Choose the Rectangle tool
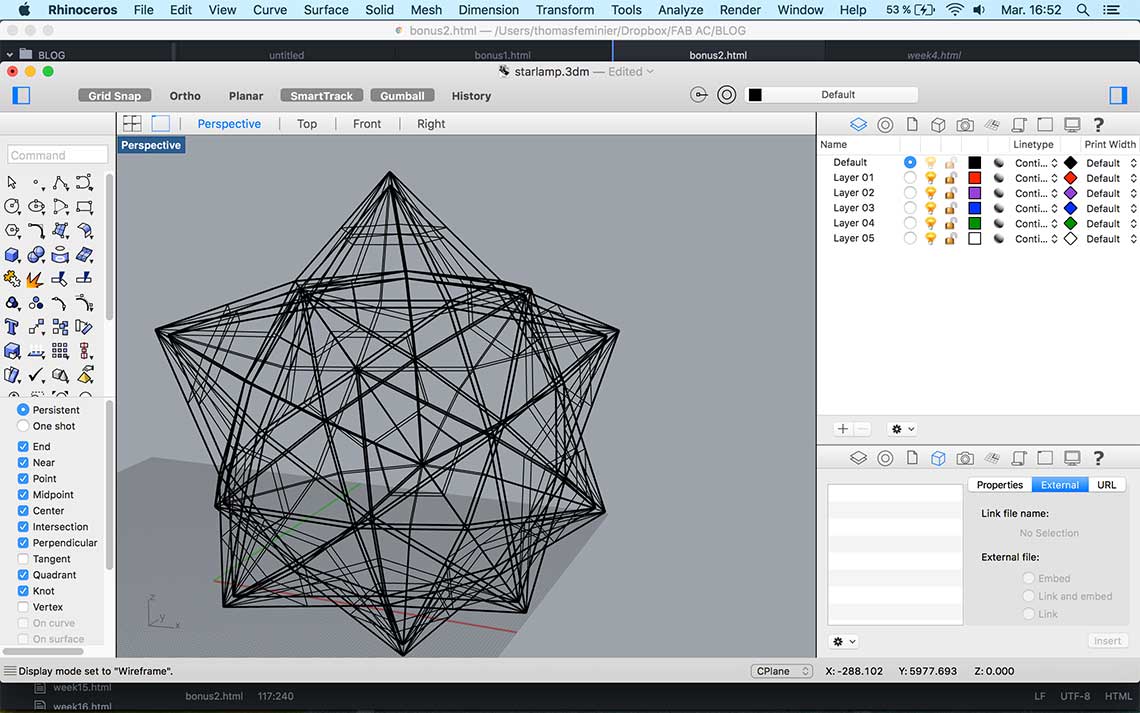 (x=84, y=206)
